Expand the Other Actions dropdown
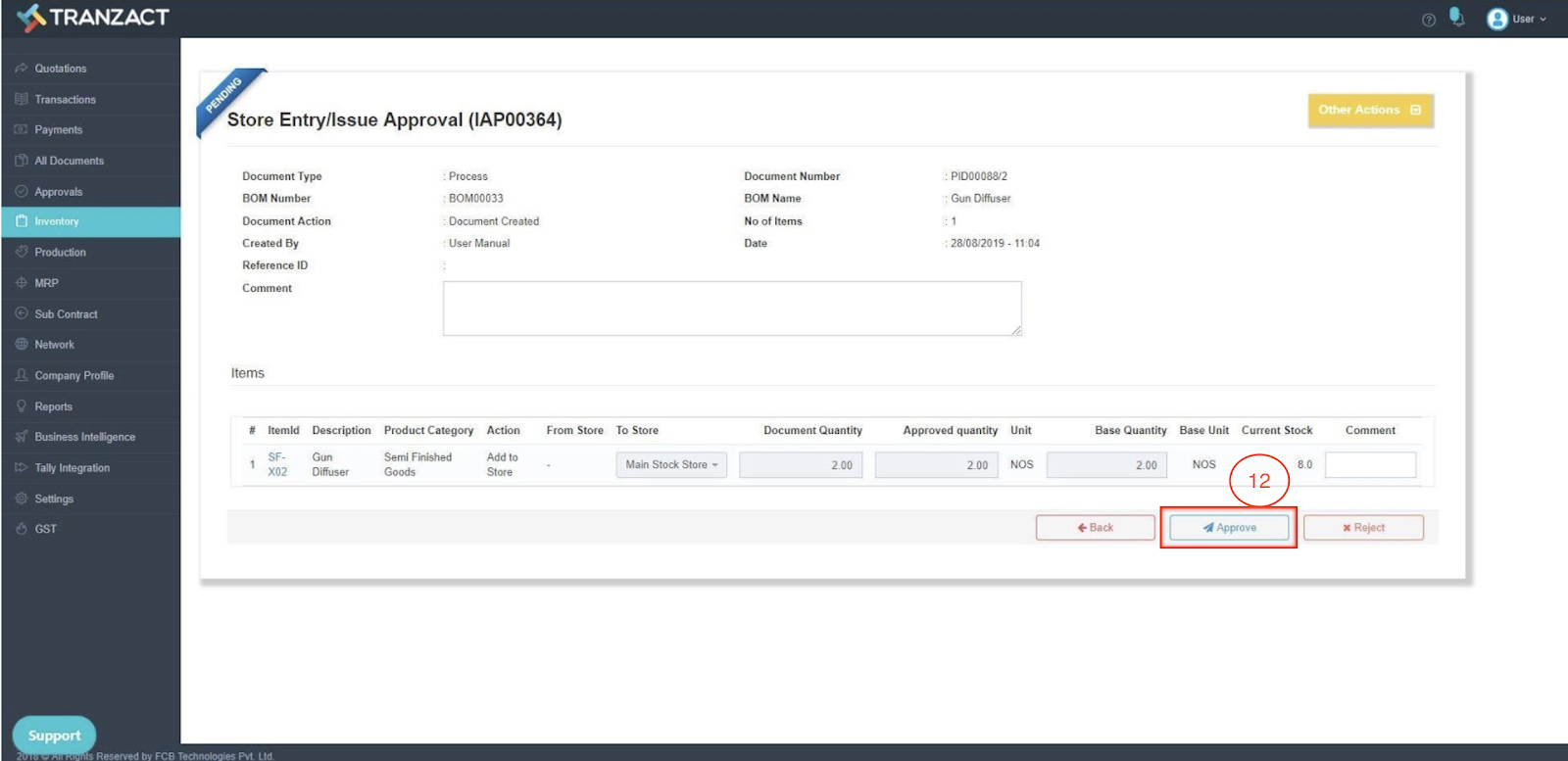The image size is (1568, 761). tap(1370, 110)
